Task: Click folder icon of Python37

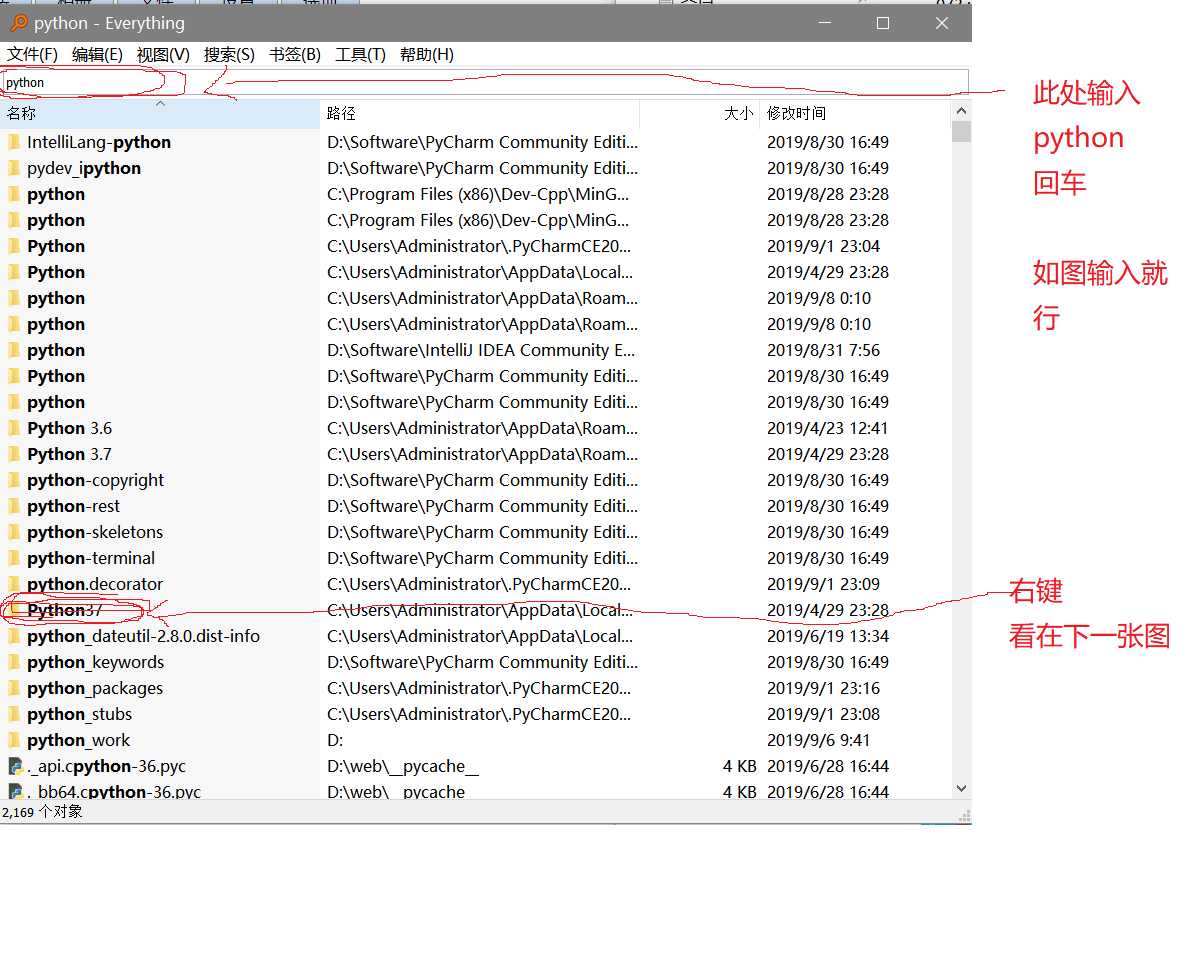Action: coord(14,610)
